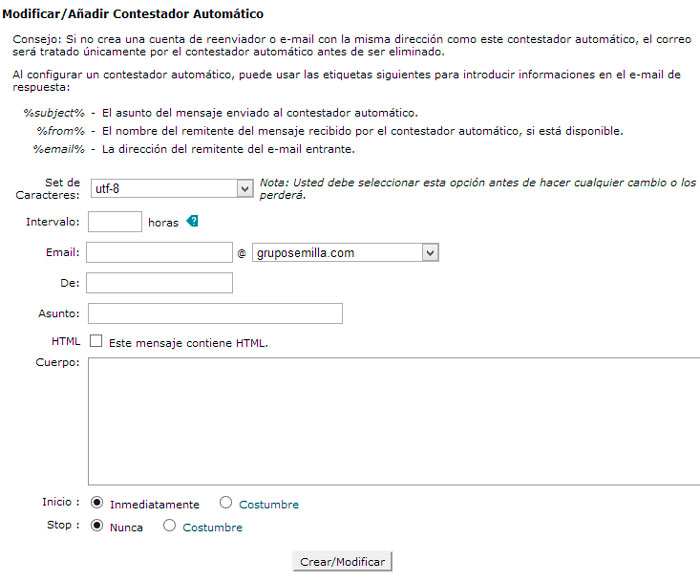
Task: Select Nunca for Stop
Action: [x=97, y=526]
